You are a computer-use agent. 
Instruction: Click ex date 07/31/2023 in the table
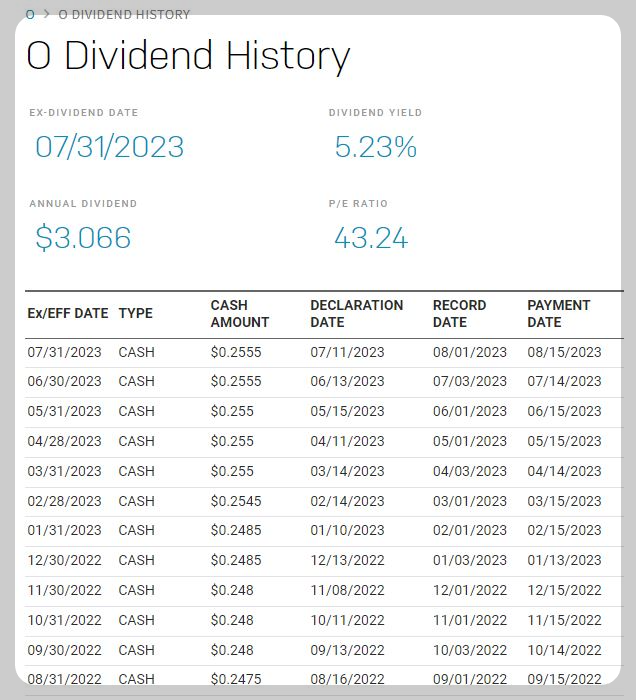pos(65,352)
